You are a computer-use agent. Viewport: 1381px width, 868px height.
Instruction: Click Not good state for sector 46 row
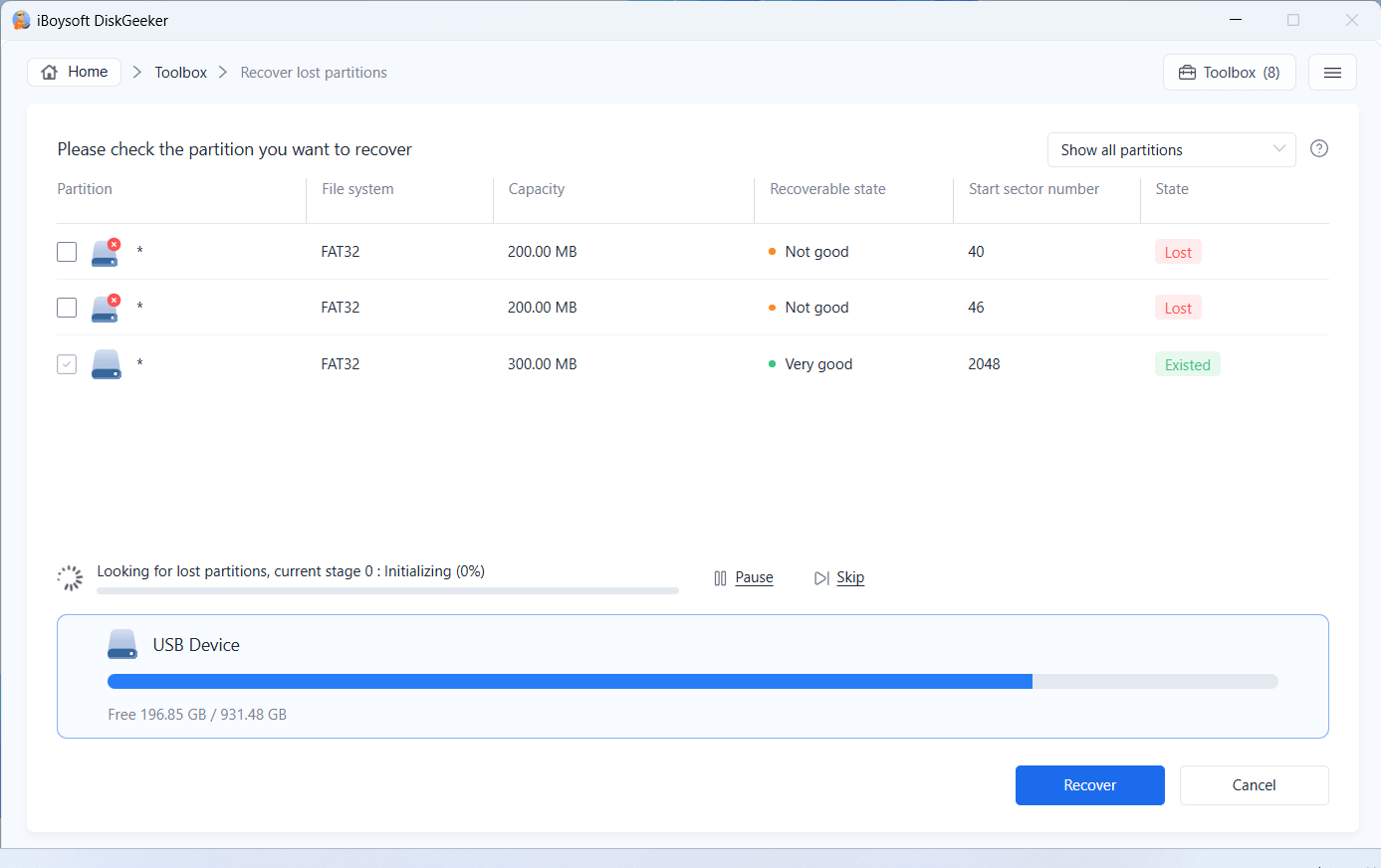click(808, 308)
